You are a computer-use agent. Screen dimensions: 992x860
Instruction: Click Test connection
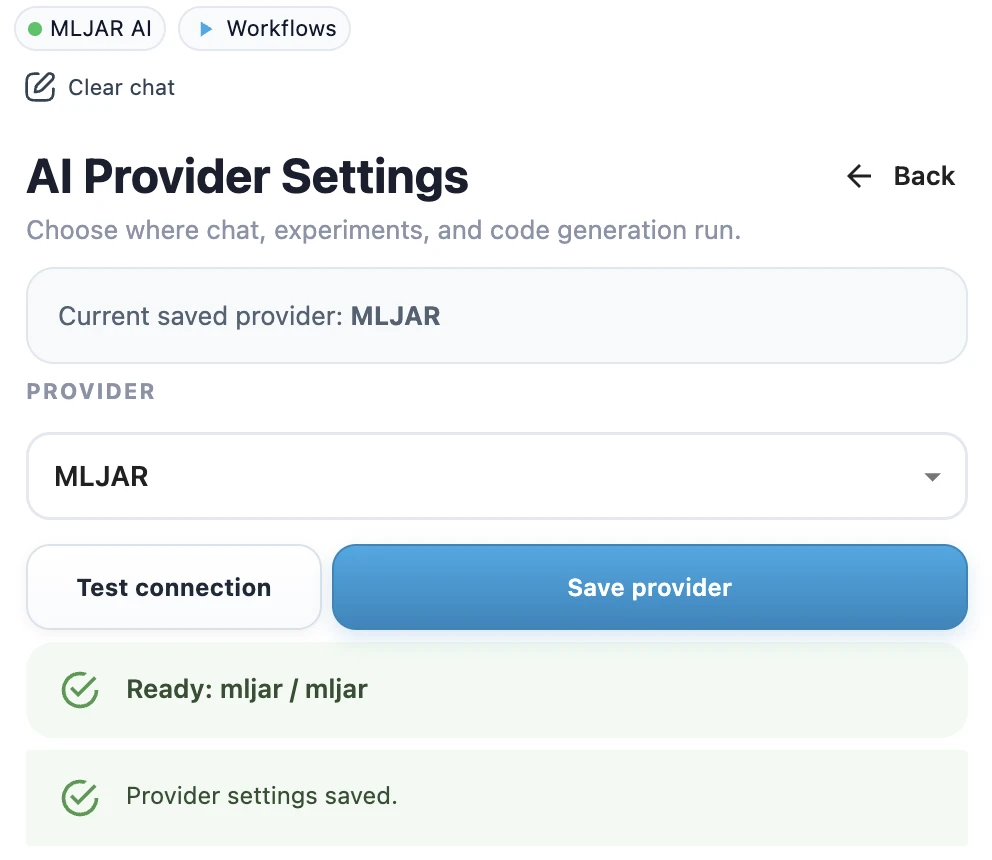click(173, 587)
